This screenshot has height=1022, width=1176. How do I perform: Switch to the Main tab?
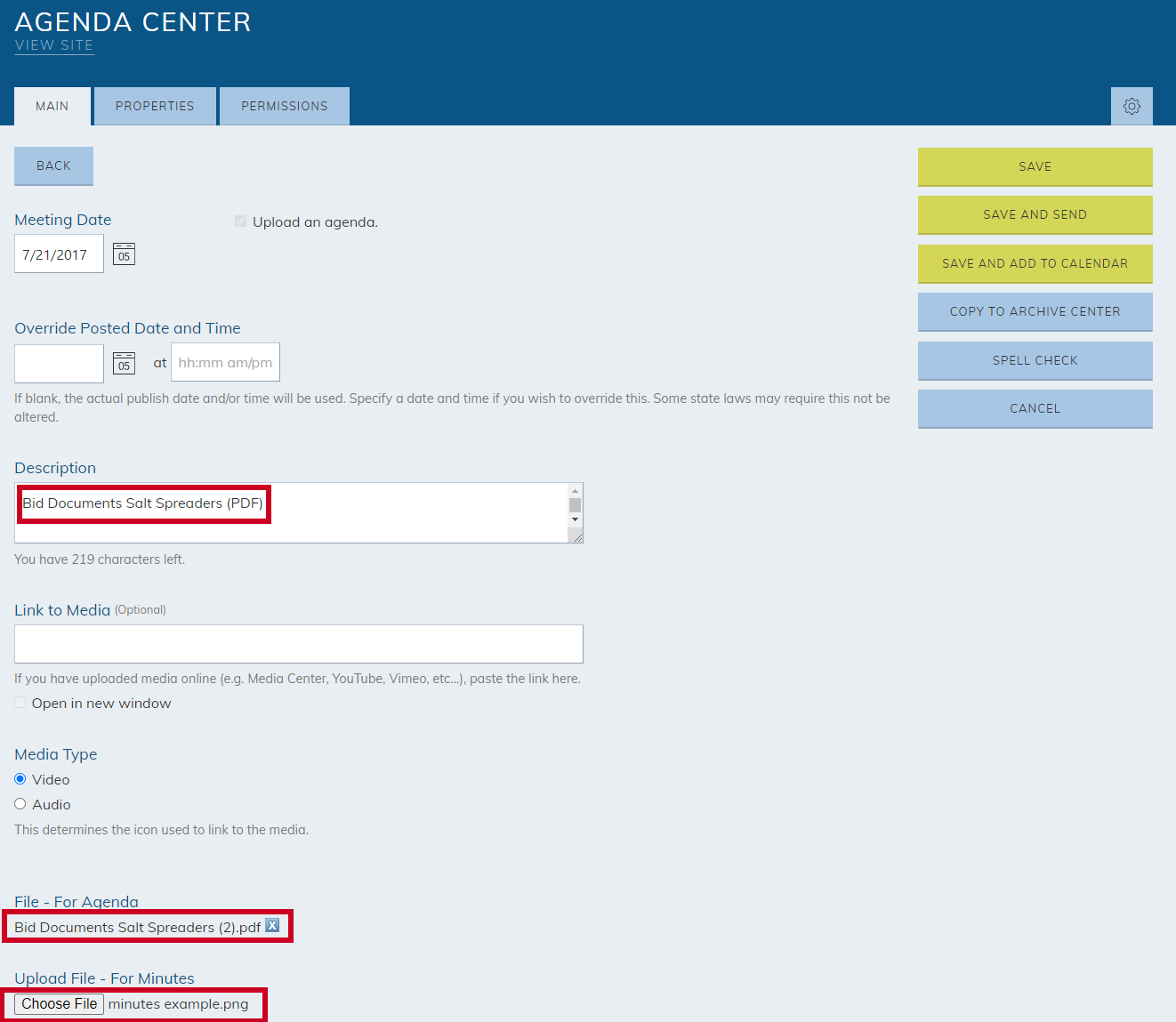click(52, 106)
